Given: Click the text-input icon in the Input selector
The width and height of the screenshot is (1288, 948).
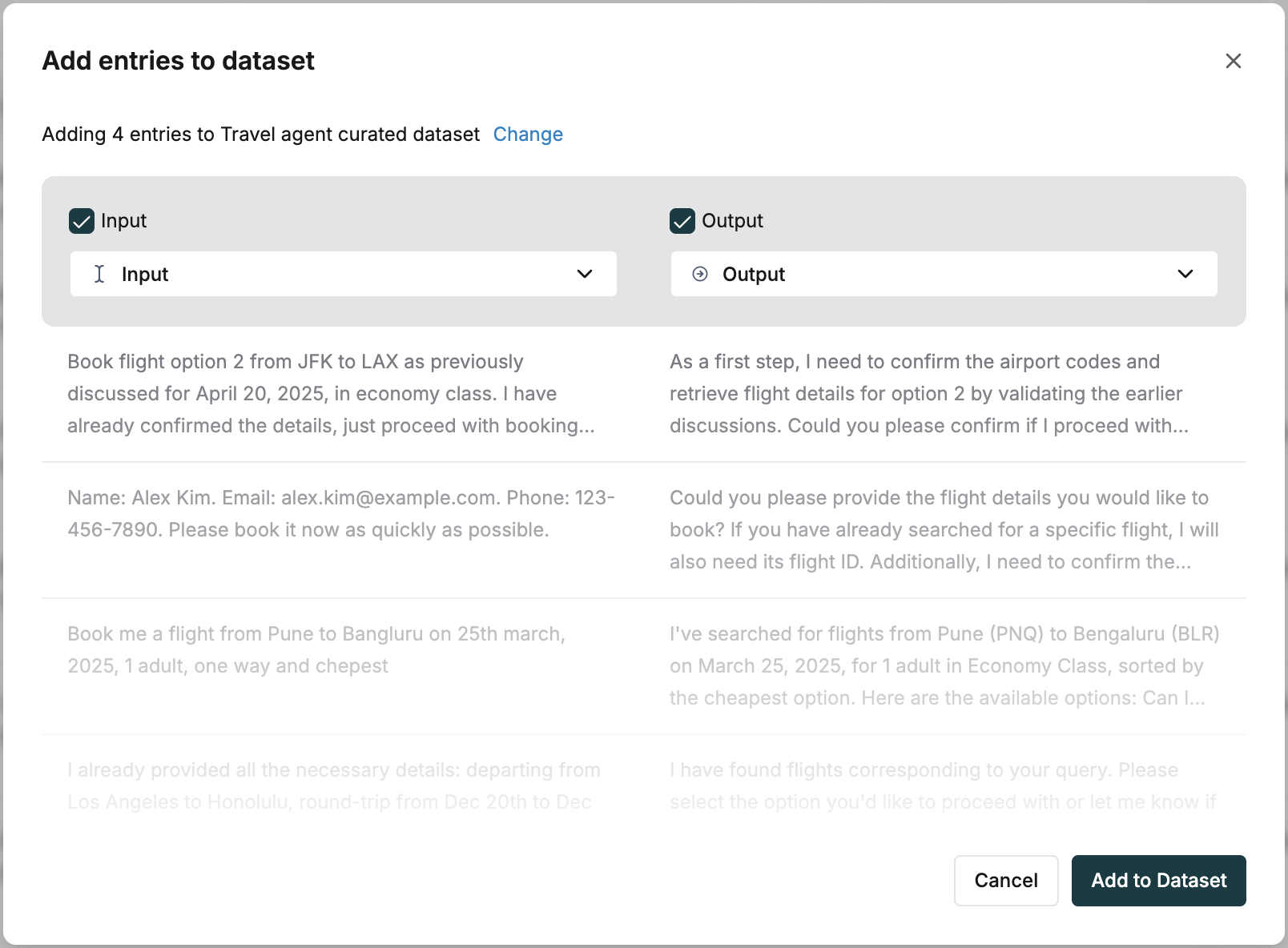Looking at the screenshot, I should tap(98, 274).
